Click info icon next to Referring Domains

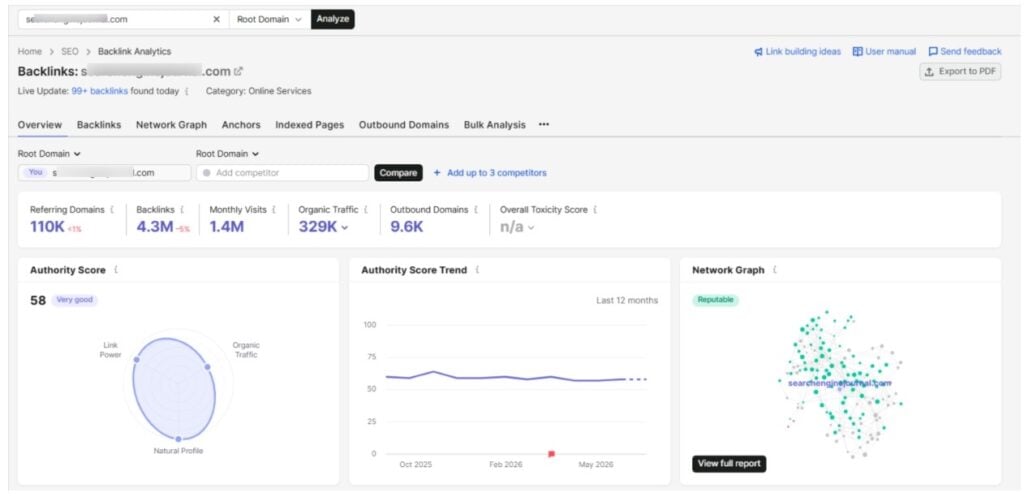tap(112, 210)
